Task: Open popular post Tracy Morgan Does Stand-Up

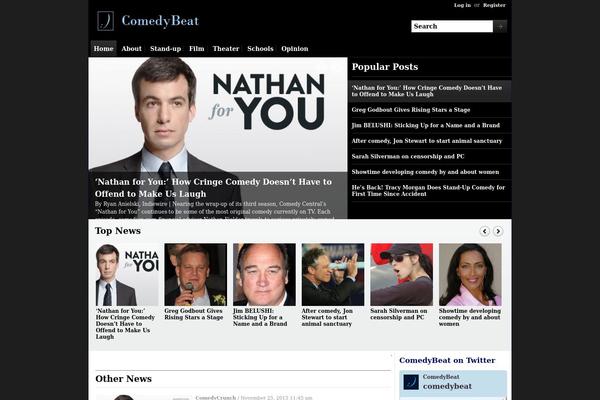Action: 428,191
